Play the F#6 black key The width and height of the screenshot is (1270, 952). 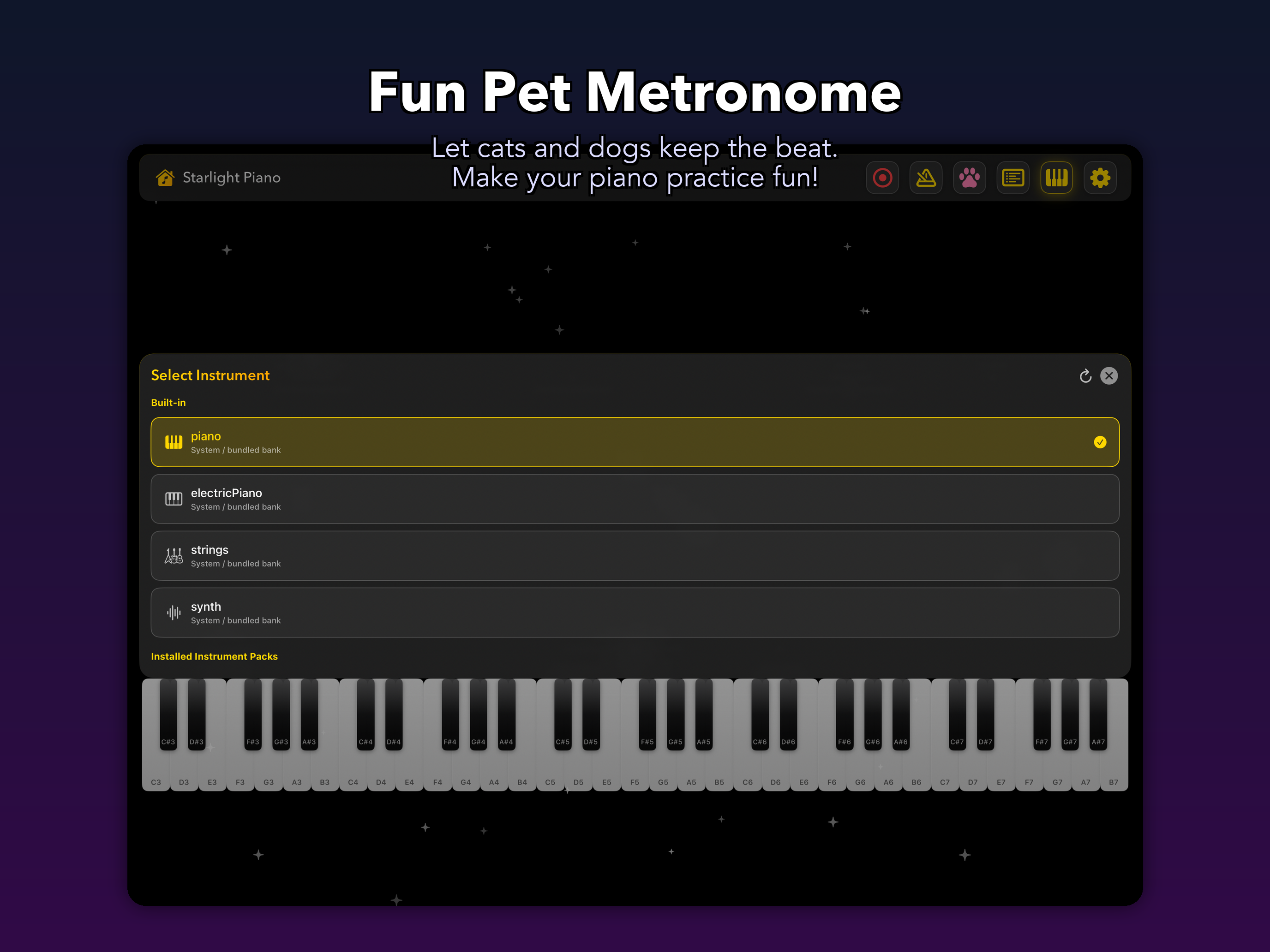845,714
